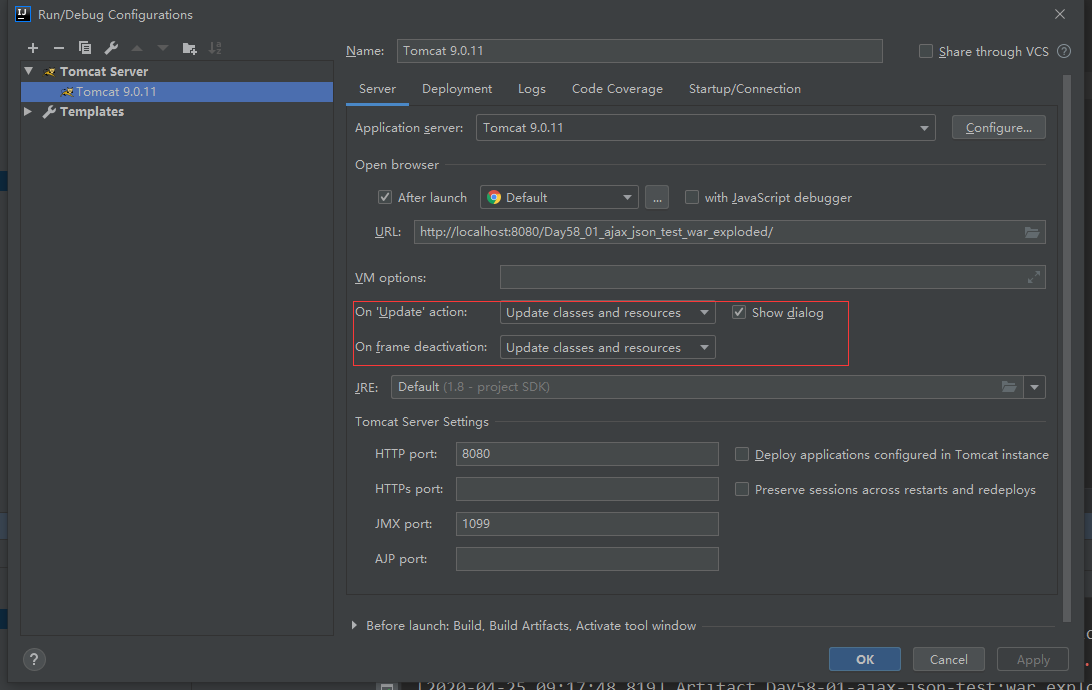1092x690 pixels.
Task: Click the help question mark icon
Action: pos(33,659)
